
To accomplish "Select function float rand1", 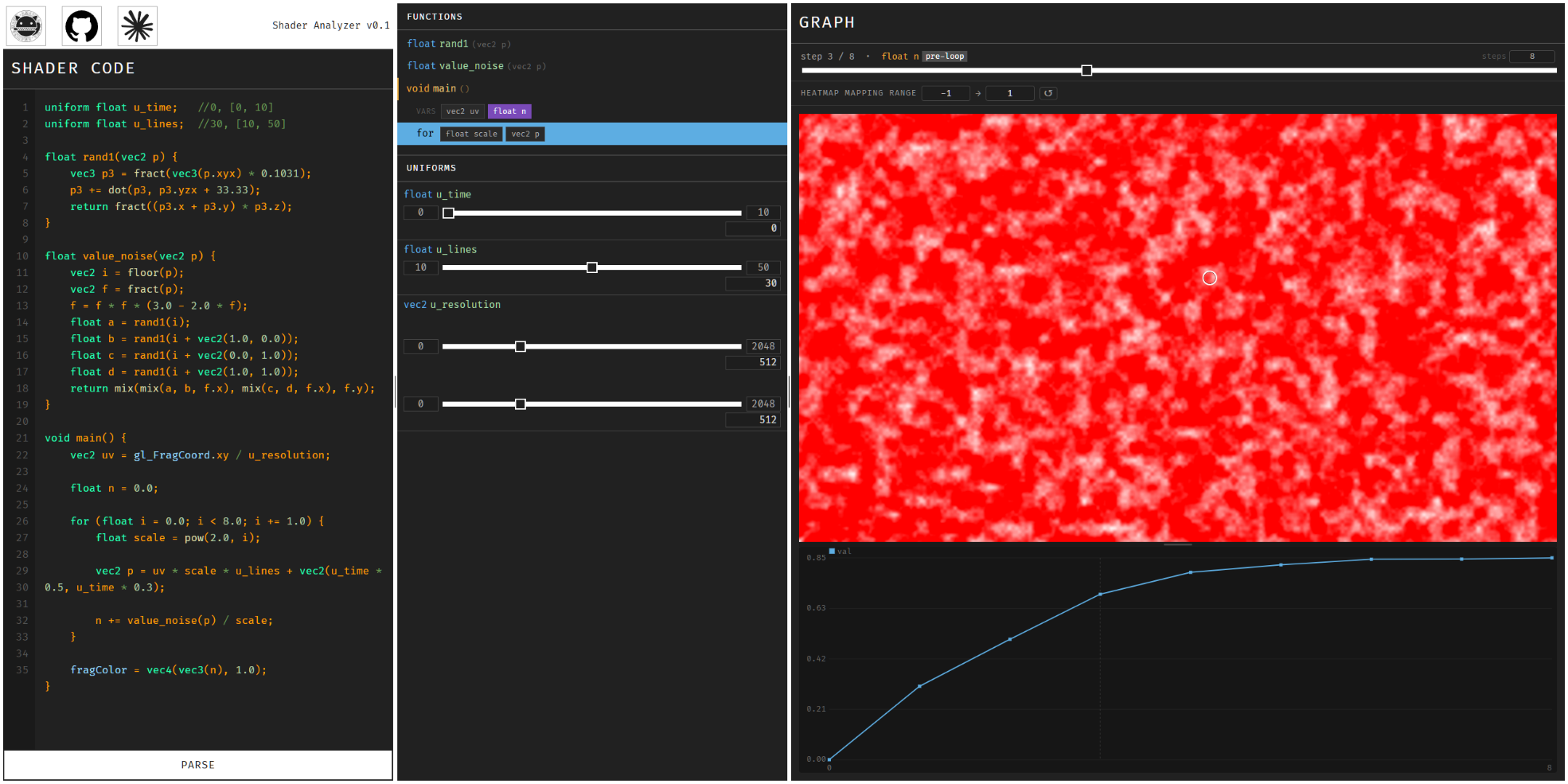I will [x=458, y=44].
